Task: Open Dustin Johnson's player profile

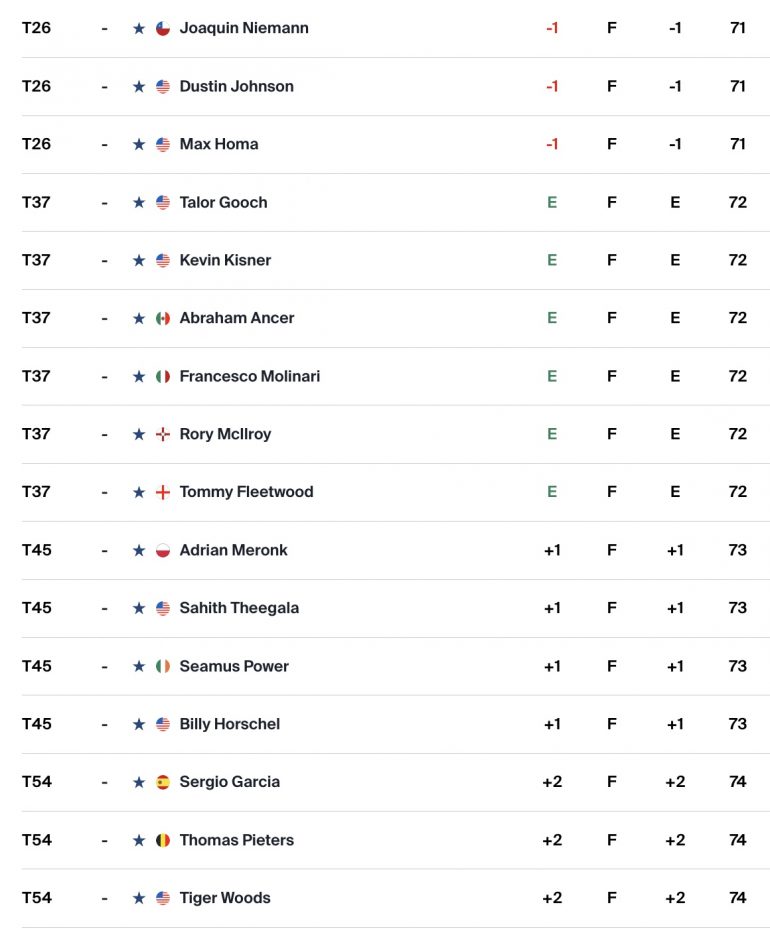Action: click(x=236, y=87)
